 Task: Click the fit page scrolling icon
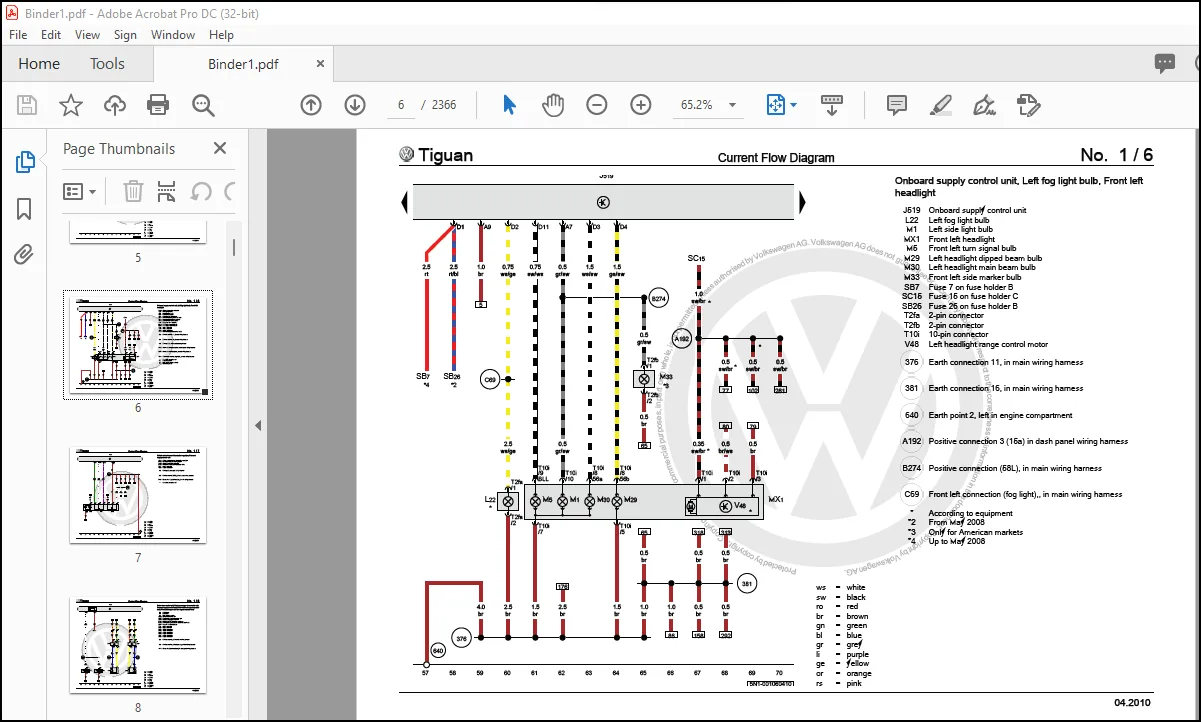(x=776, y=105)
